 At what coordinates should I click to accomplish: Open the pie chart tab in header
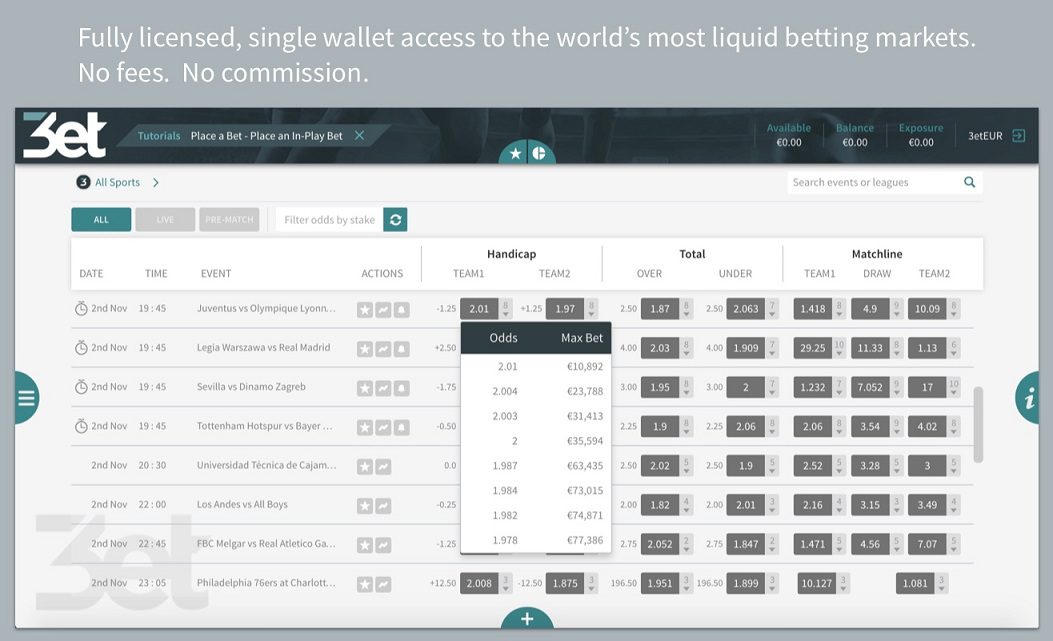coord(539,154)
